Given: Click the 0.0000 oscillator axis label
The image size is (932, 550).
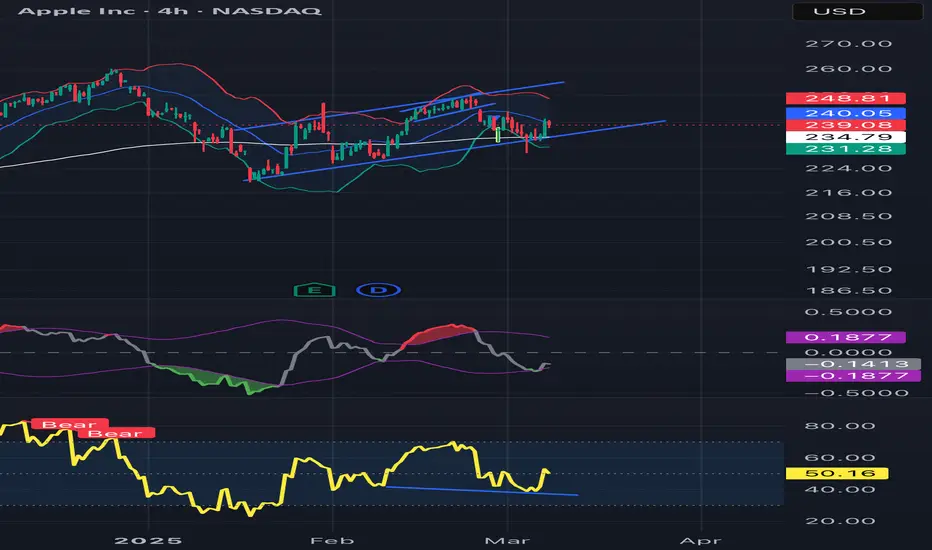Looking at the screenshot, I should 848,353.
